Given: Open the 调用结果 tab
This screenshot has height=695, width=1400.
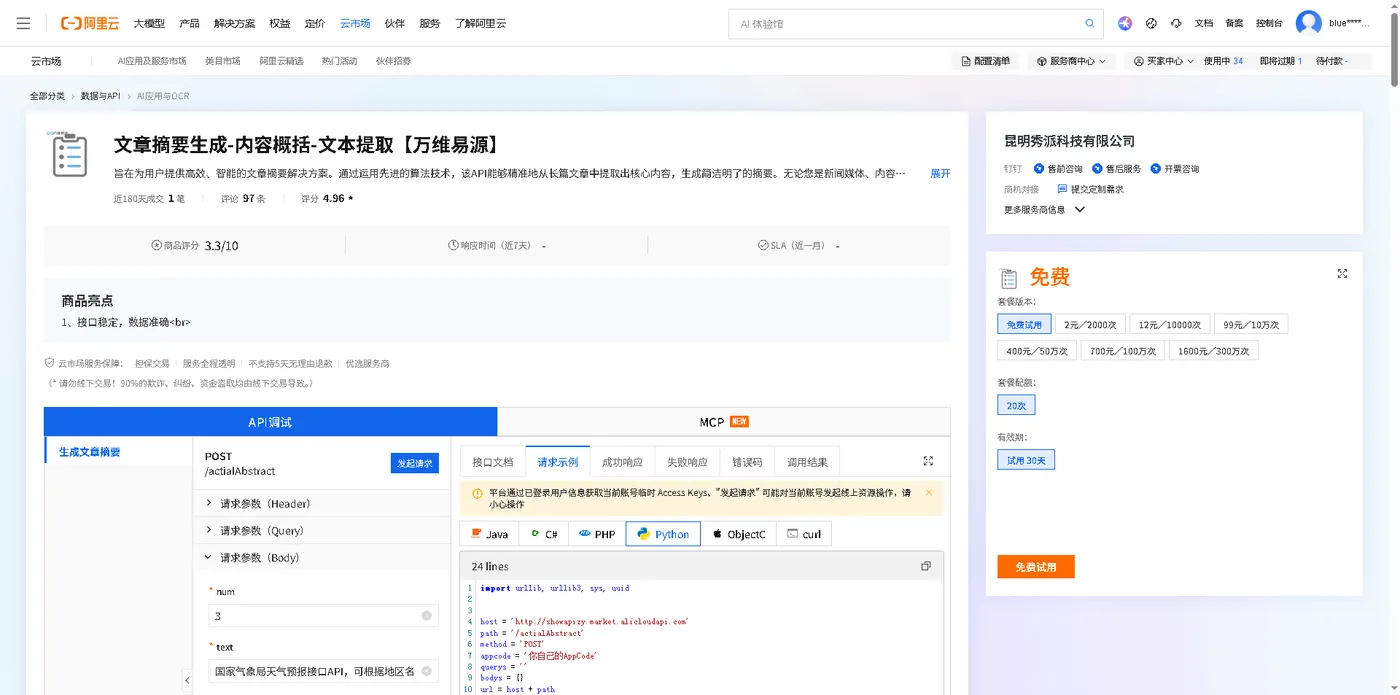Looking at the screenshot, I should click(x=807, y=462).
